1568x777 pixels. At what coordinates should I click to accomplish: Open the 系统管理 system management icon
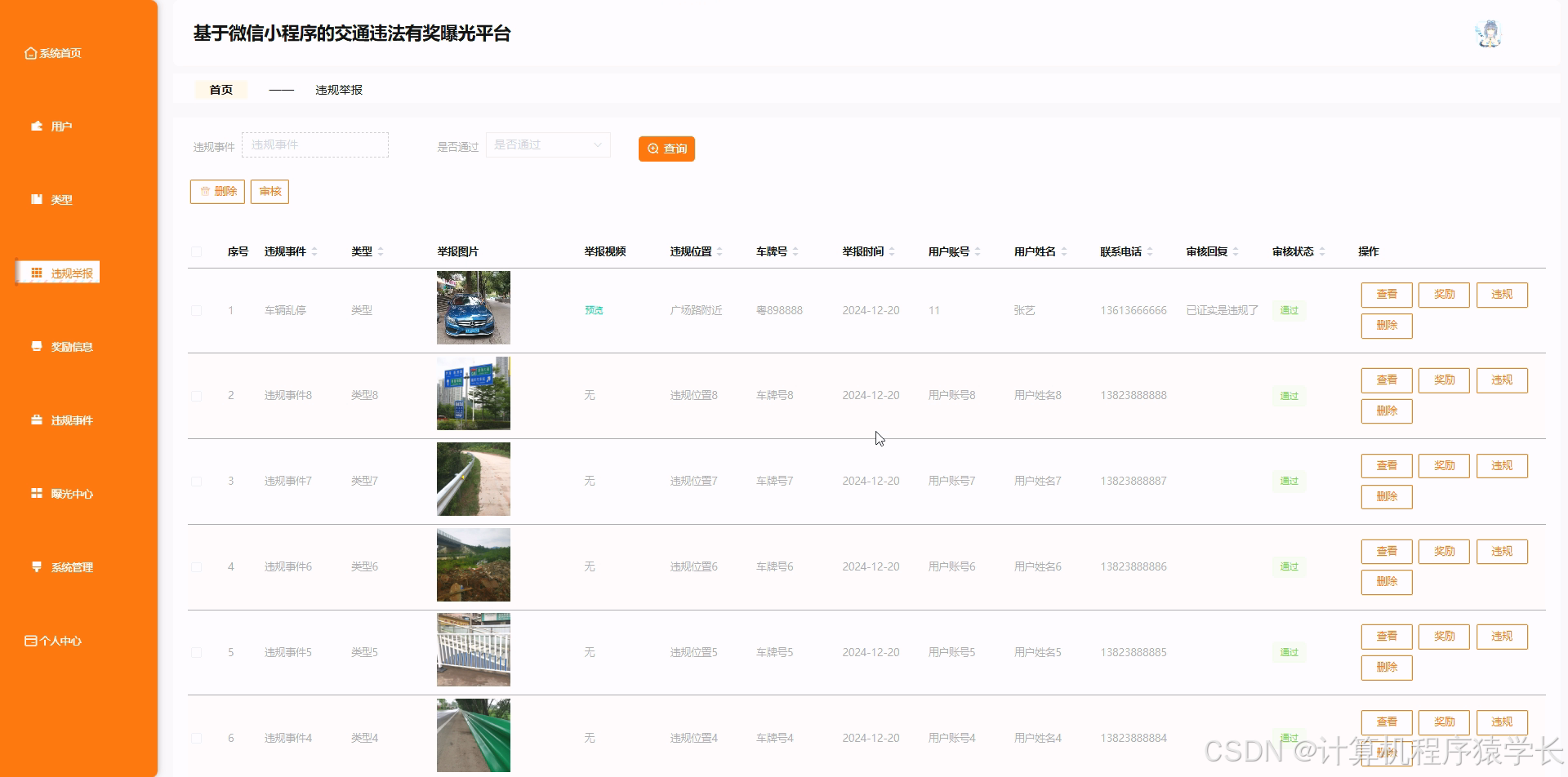click(35, 566)
